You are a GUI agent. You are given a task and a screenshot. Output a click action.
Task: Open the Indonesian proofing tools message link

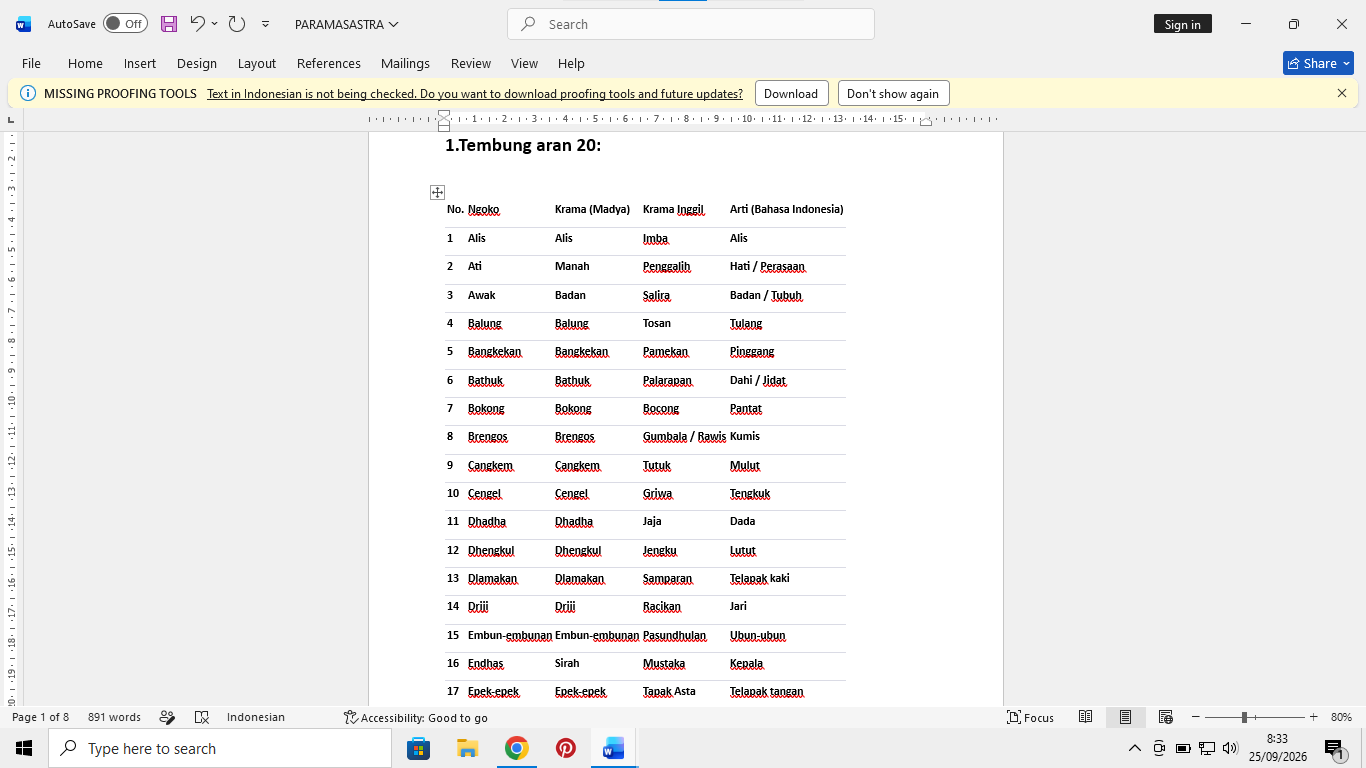point(475,94)
